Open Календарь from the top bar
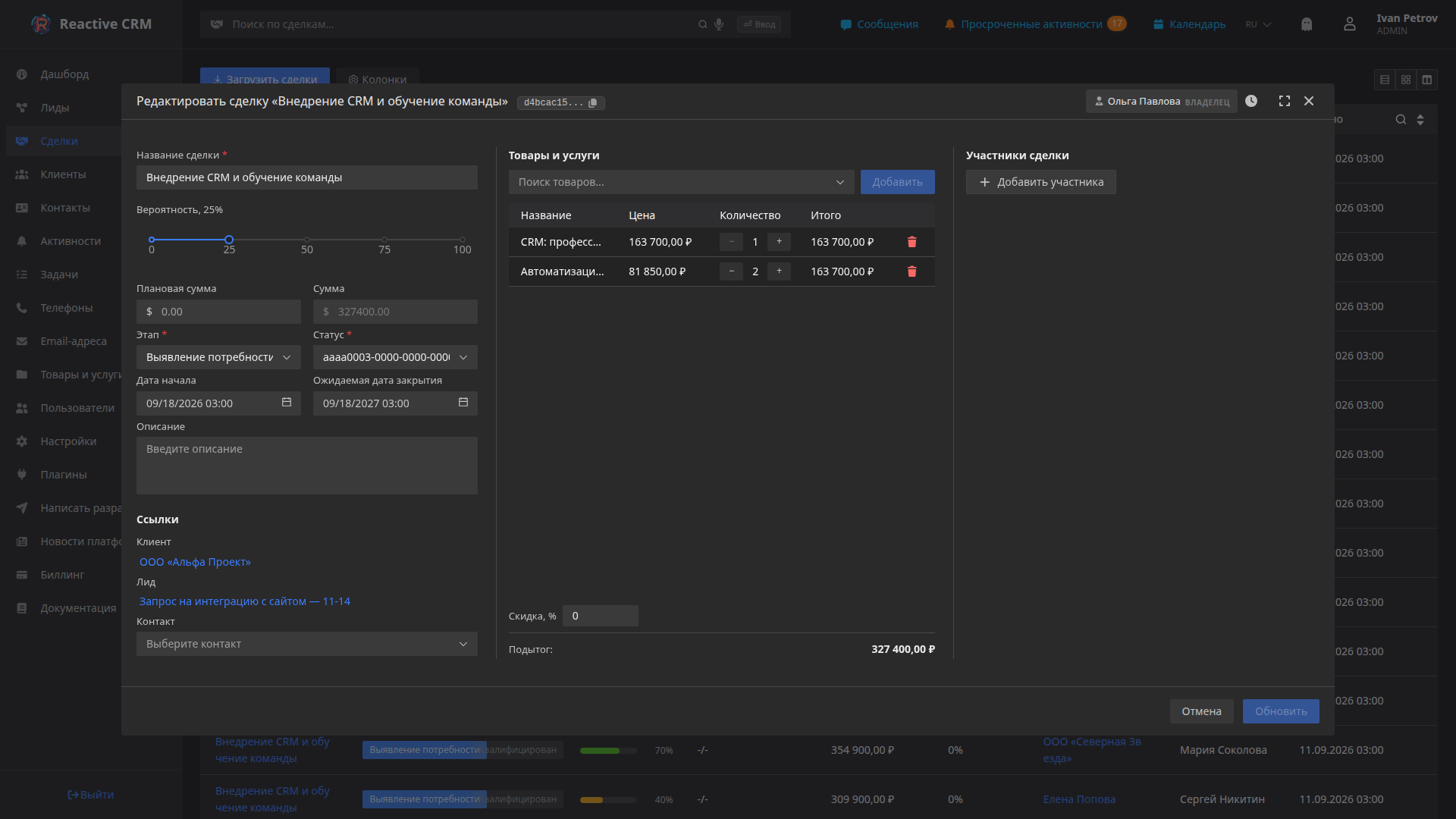The image size is (1456, 819). pos(1189,24)
